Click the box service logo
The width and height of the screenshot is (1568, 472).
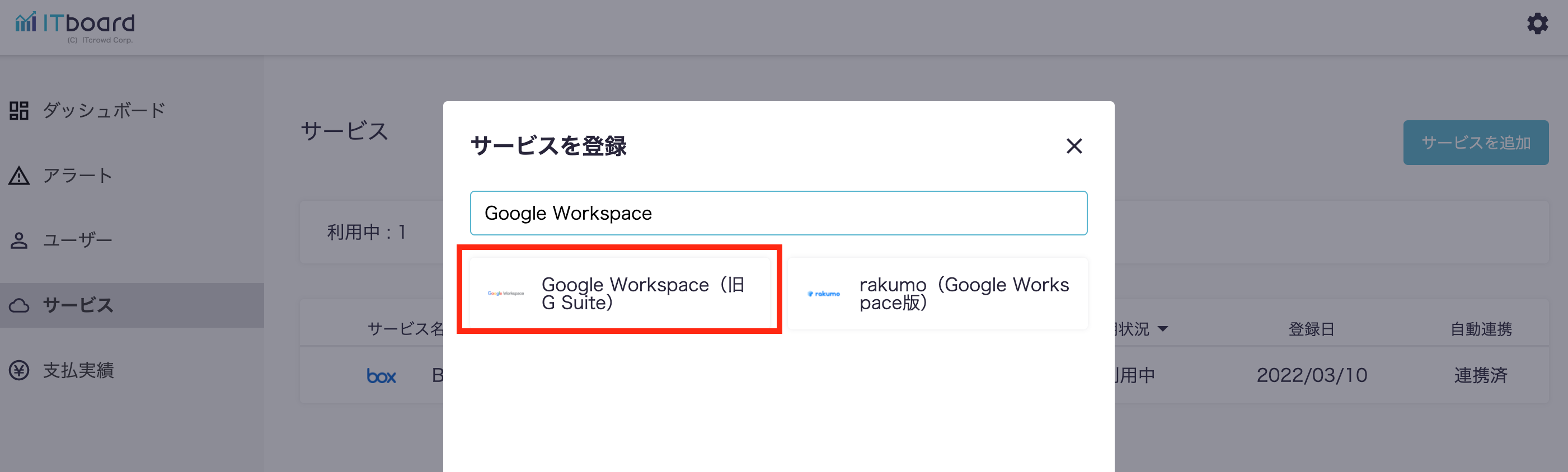(381, 376)
